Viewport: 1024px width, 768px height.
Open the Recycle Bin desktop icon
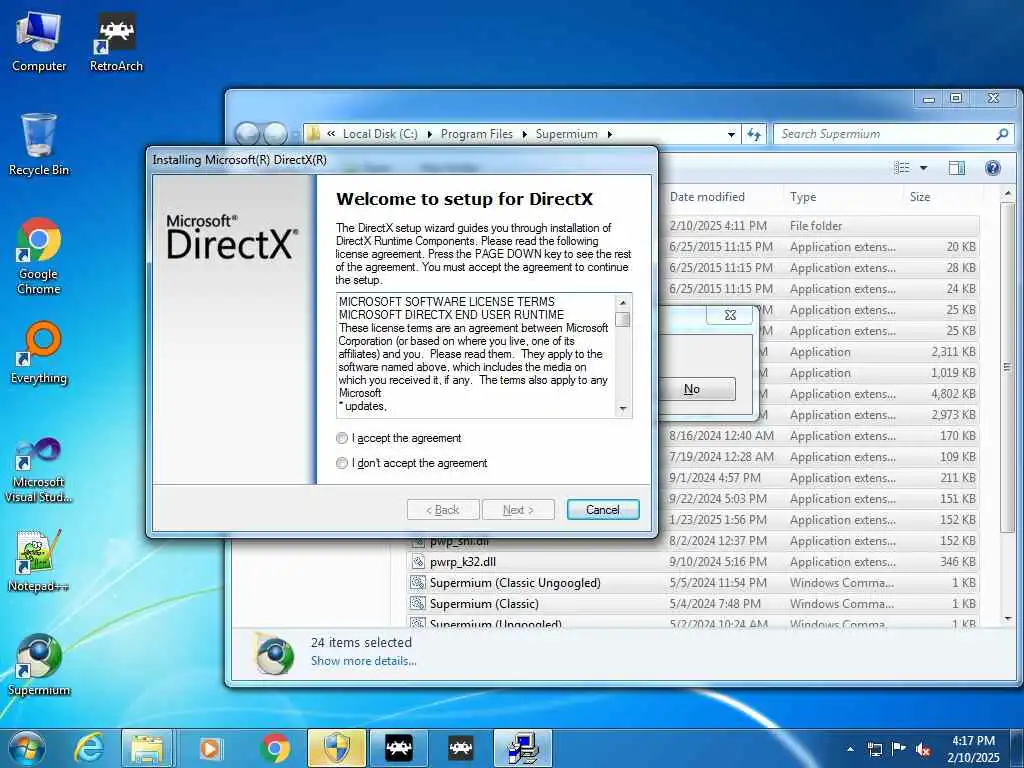click(x=39, y=145)
